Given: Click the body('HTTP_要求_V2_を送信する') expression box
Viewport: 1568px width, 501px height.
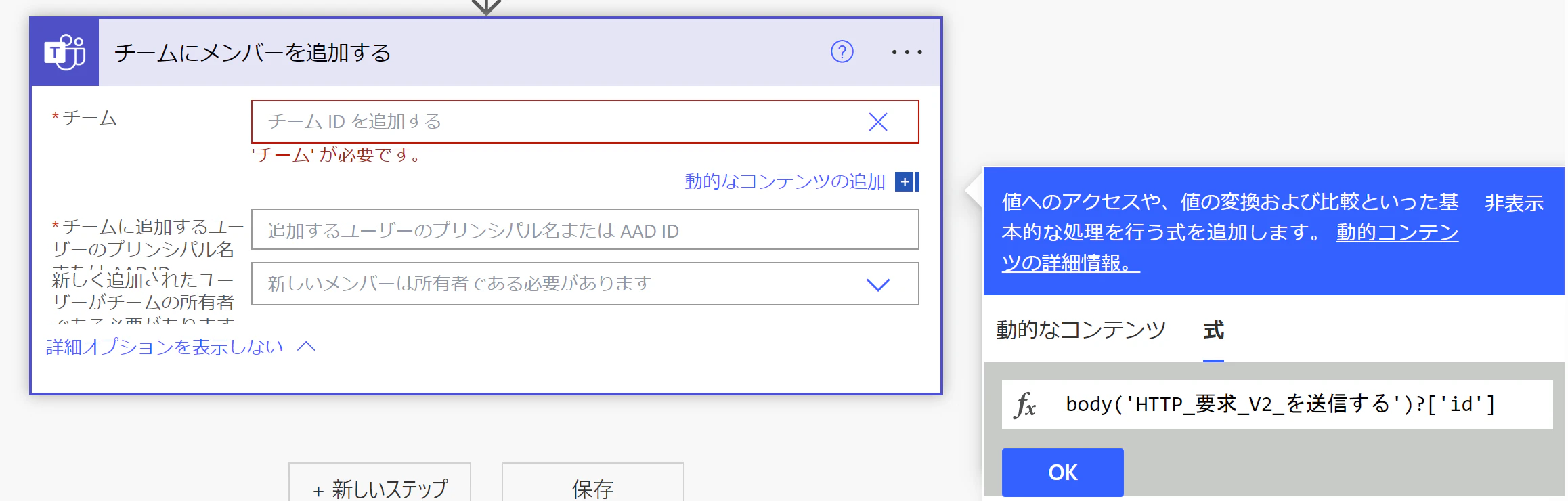Looking at the screenshot, I should pos(1277,405).
